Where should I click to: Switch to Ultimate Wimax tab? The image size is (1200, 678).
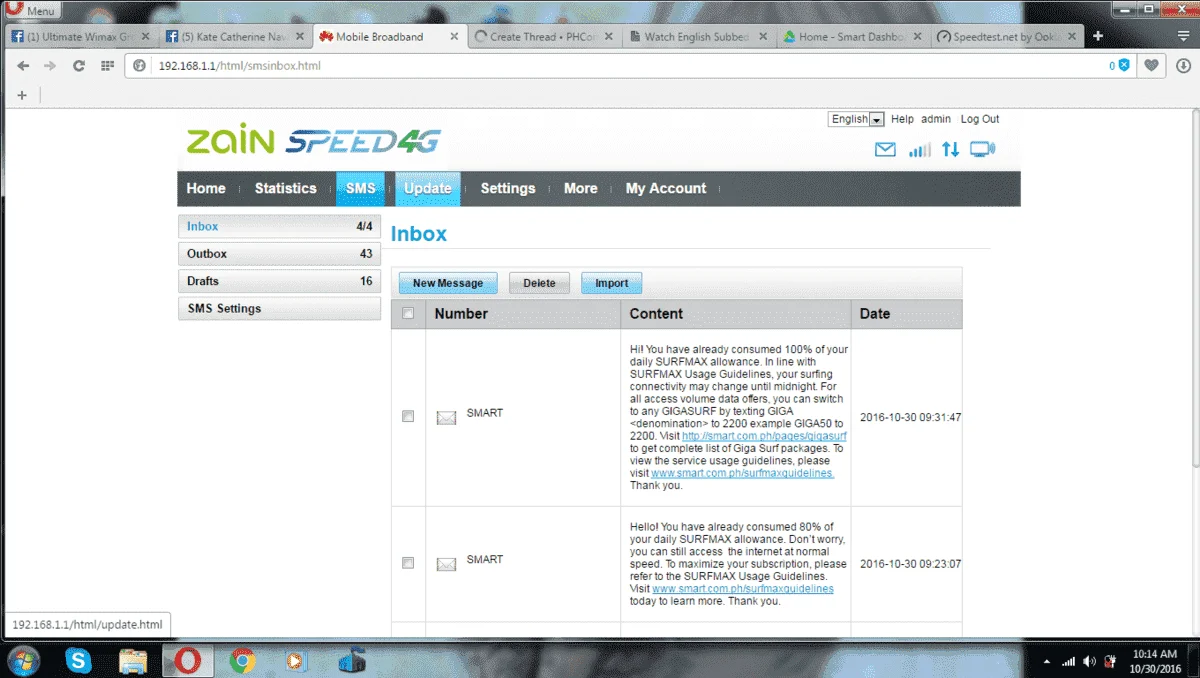click(x=80, y=37)
